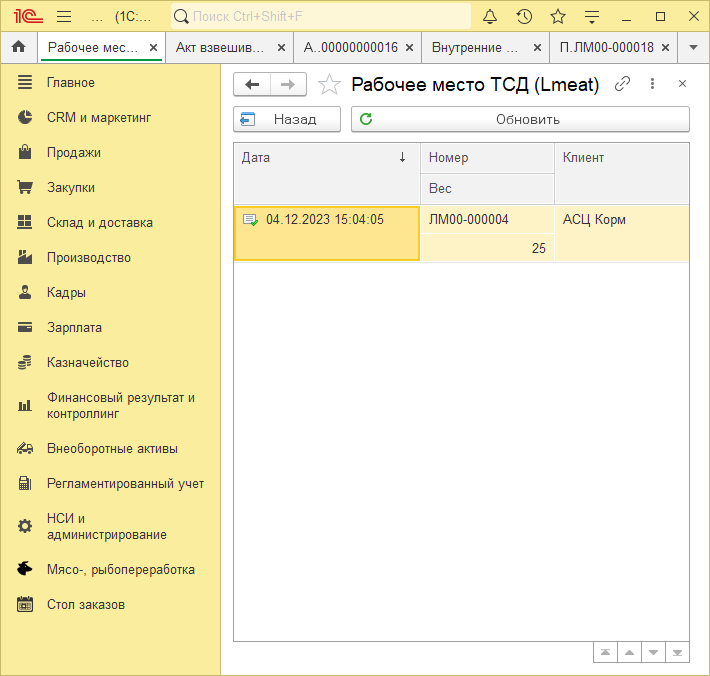Click the Обновить button
This screenshot has height=676, width=710.
[x=520, y=119]
